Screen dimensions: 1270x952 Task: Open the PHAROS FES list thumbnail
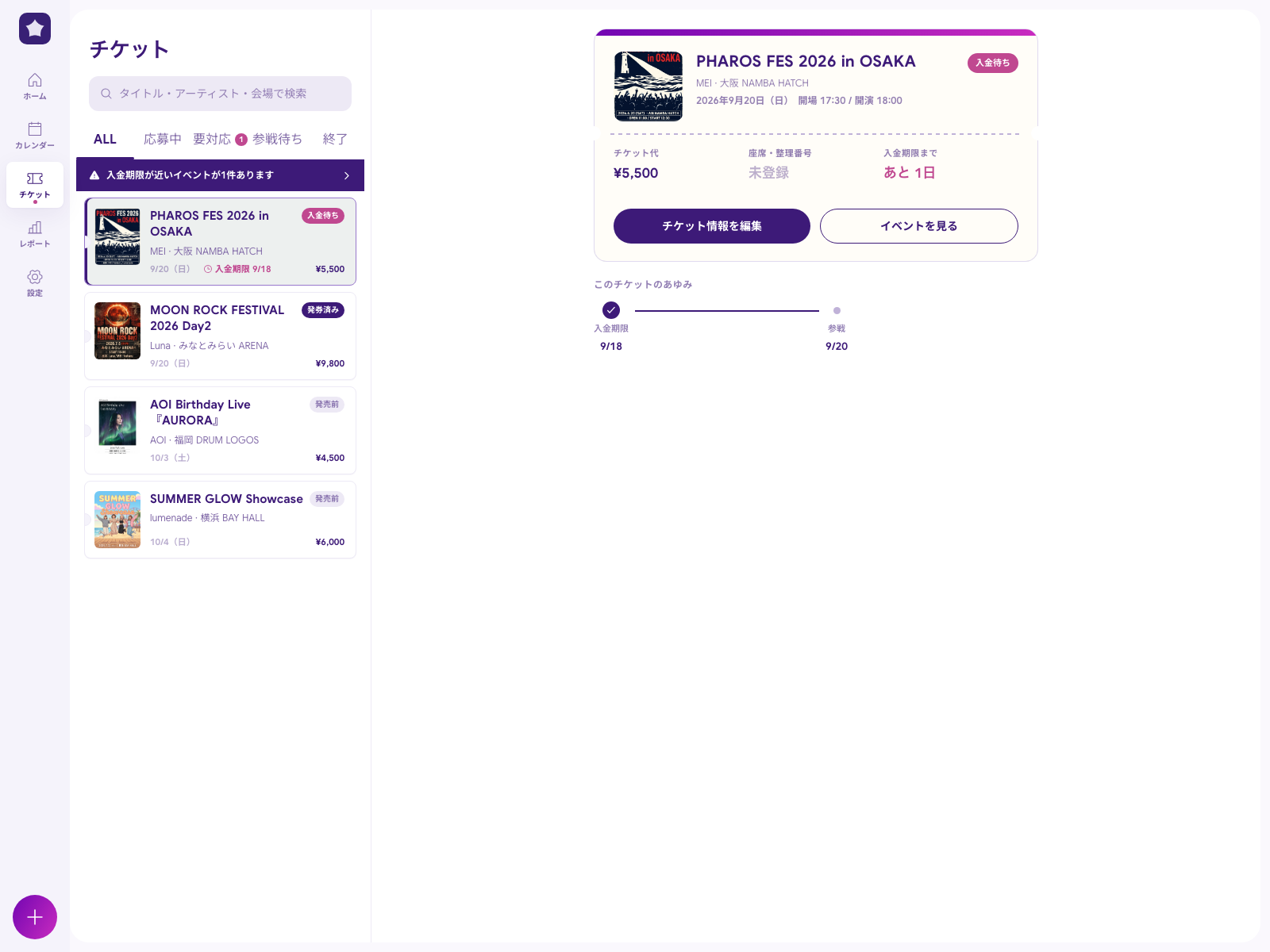click(x=117, y=236)
